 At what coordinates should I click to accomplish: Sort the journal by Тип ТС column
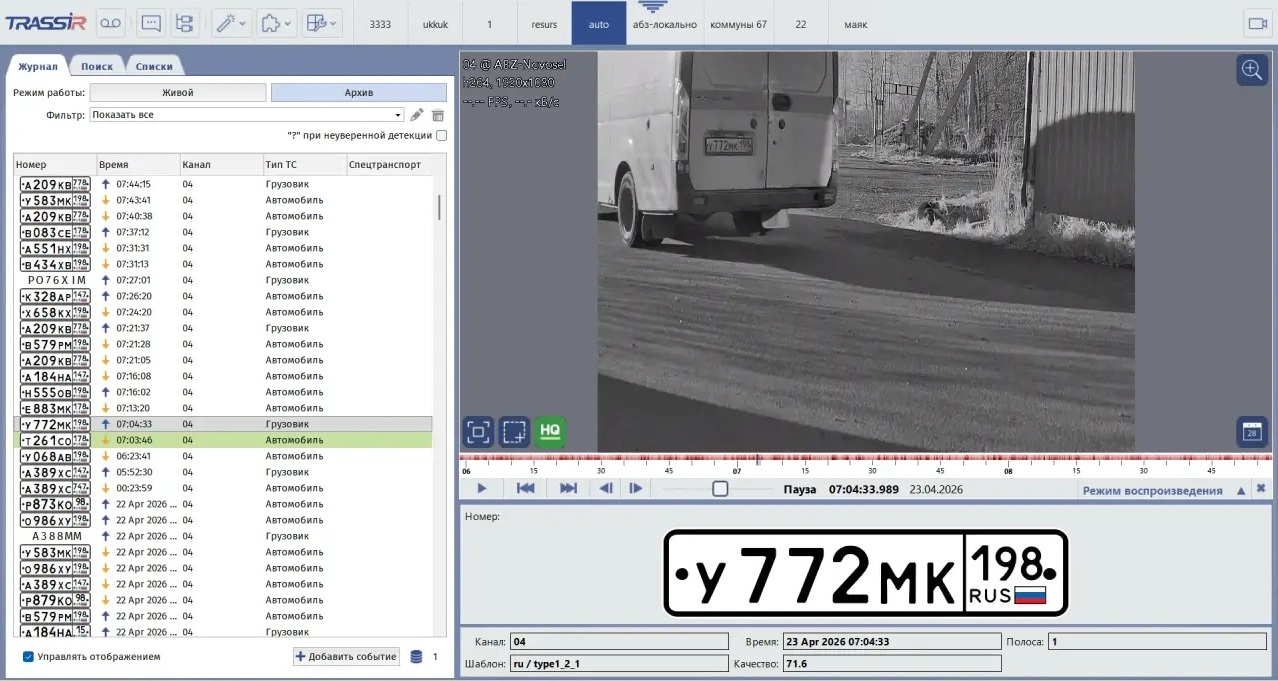coord(304,164)
